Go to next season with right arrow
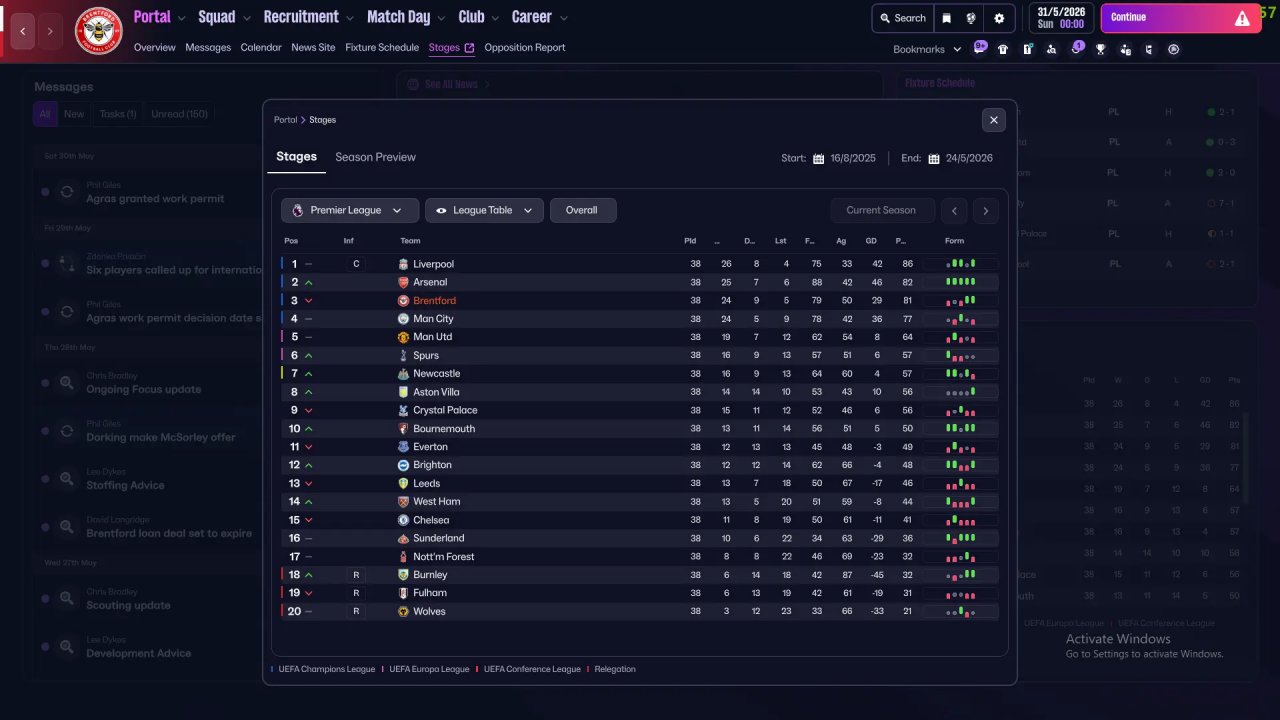This screenshot has width=1280, height=720. click(985, 210)
